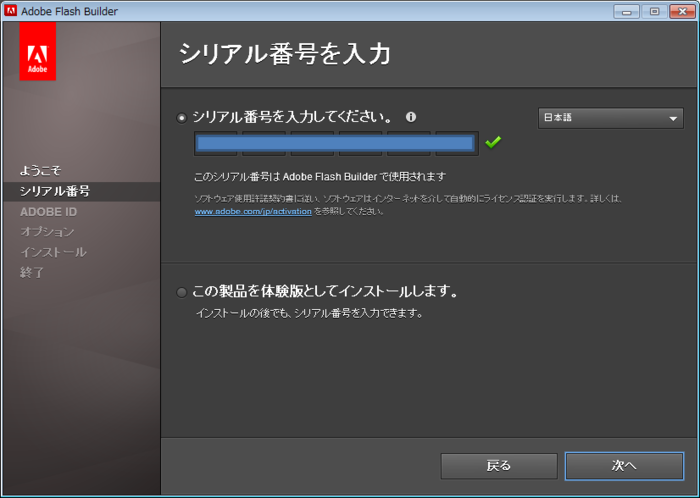Viewport: 700px width, 498px height.
Task: Click the text インストールの後でも、シリアル番号を入力できます。
Action: click(x=309, y=314)
